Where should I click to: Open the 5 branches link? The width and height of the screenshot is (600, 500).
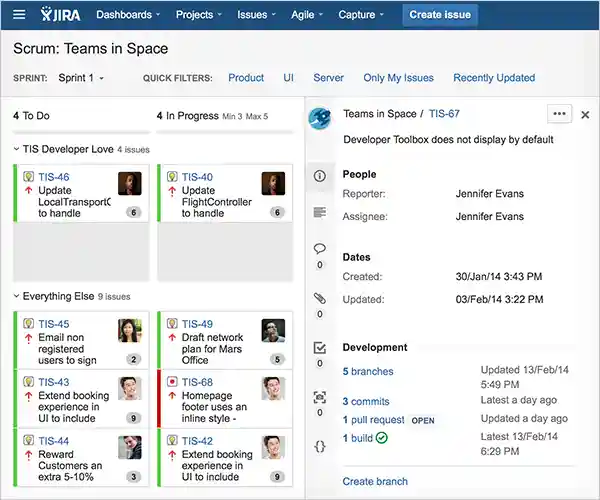pyautogui.click(x=368, y=371)
